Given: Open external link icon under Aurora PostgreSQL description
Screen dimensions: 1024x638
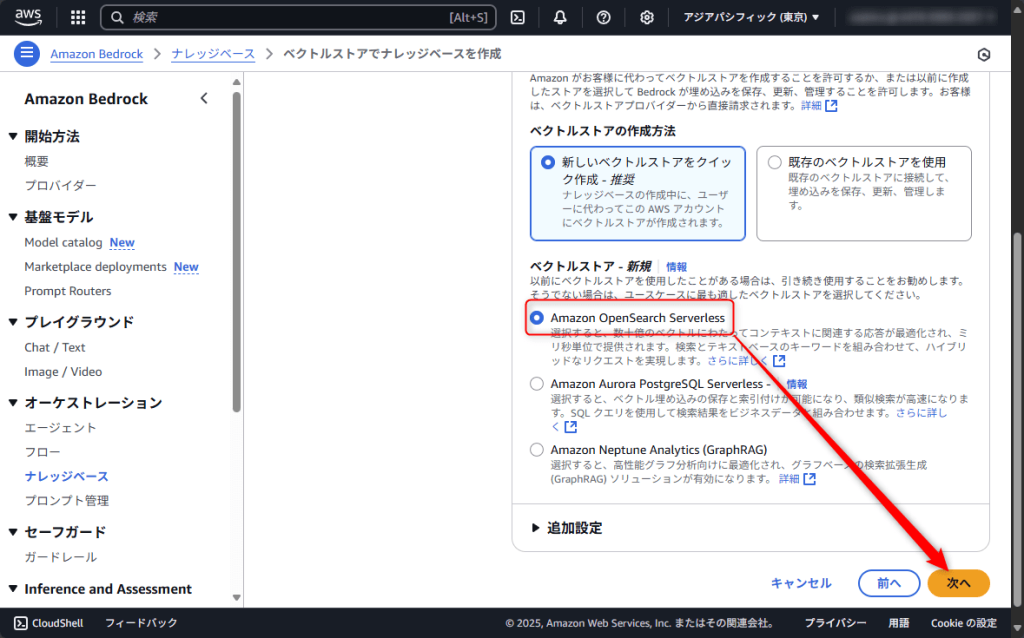Looking at the screenshot, I should (570, 427).
